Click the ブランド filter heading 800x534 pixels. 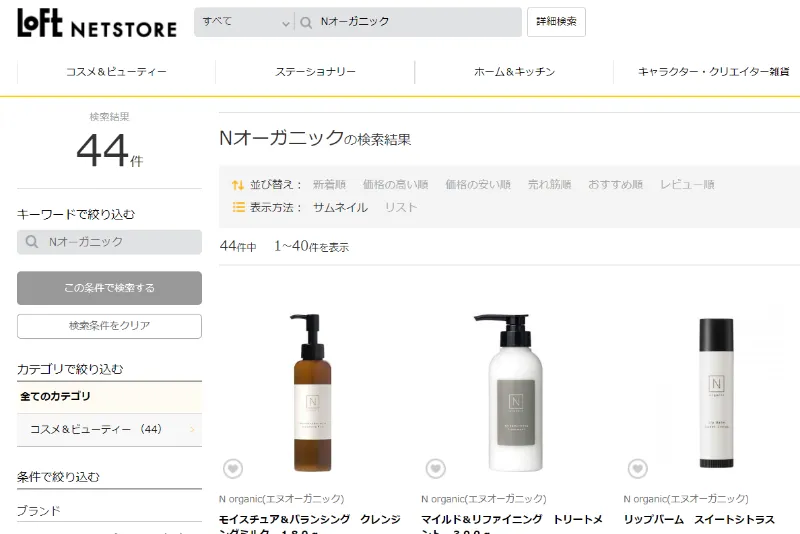click(x=39, y=511)
